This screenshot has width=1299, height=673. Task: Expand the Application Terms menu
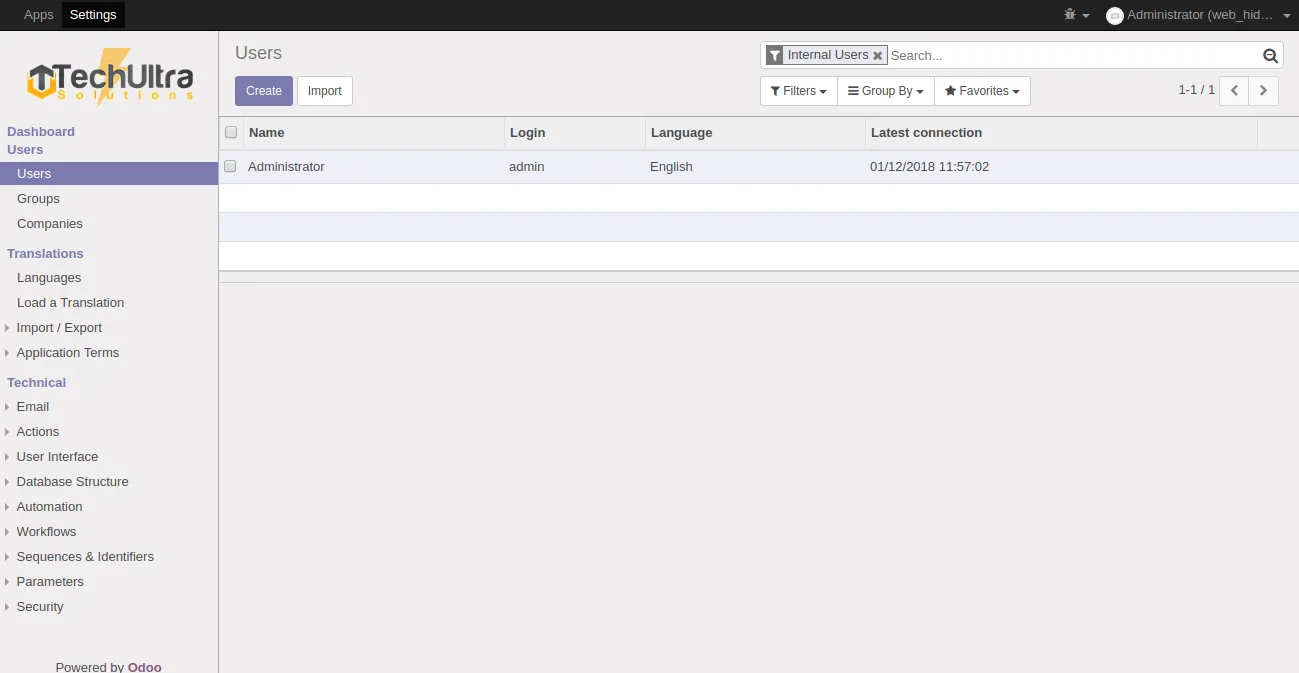coord(67,353)
